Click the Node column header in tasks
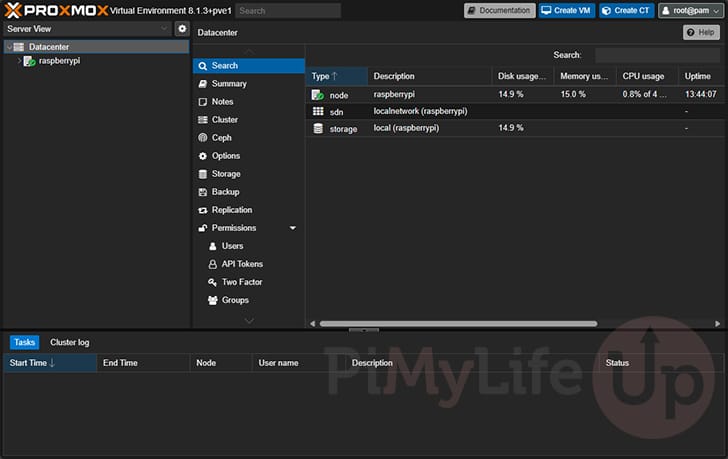The image size is (728, 459). pos(221,363)
